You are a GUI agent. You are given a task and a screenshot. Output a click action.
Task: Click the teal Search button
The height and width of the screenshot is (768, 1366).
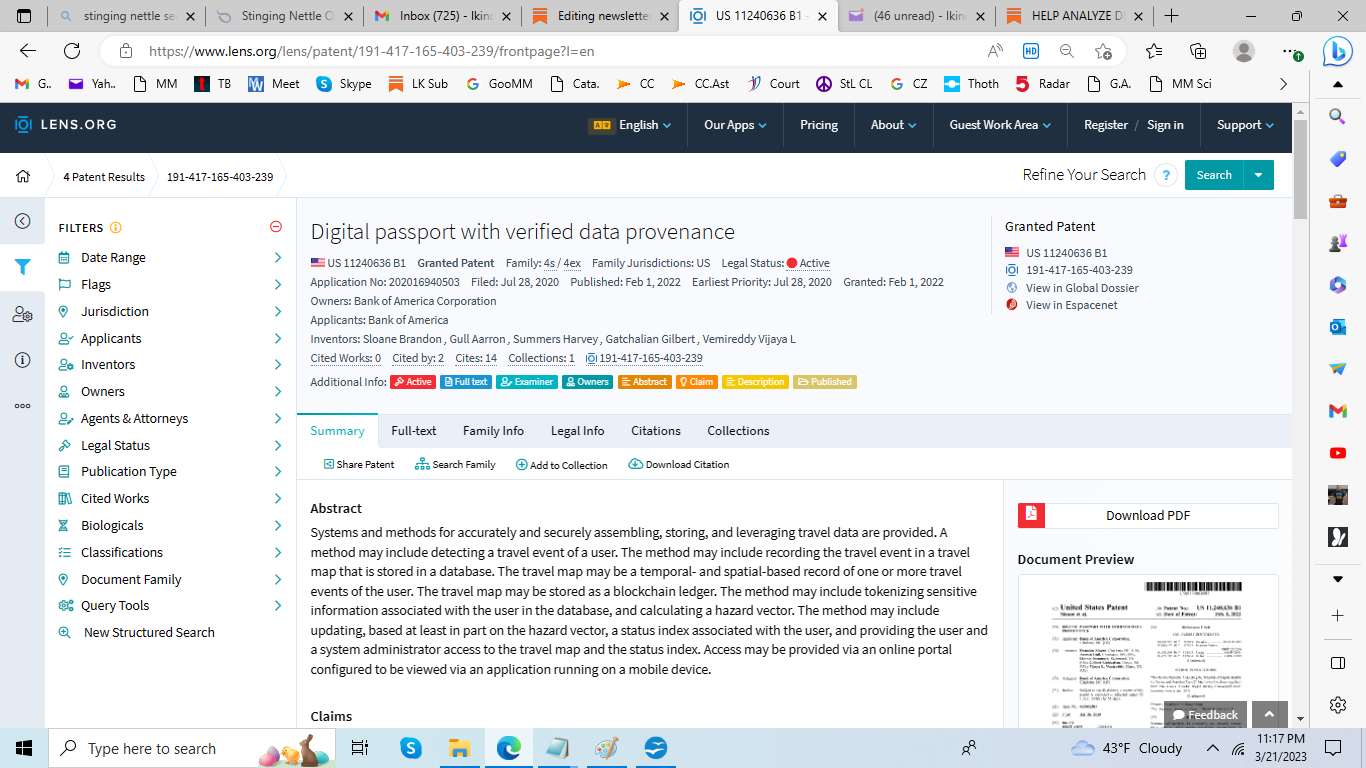click(1214, 175)
